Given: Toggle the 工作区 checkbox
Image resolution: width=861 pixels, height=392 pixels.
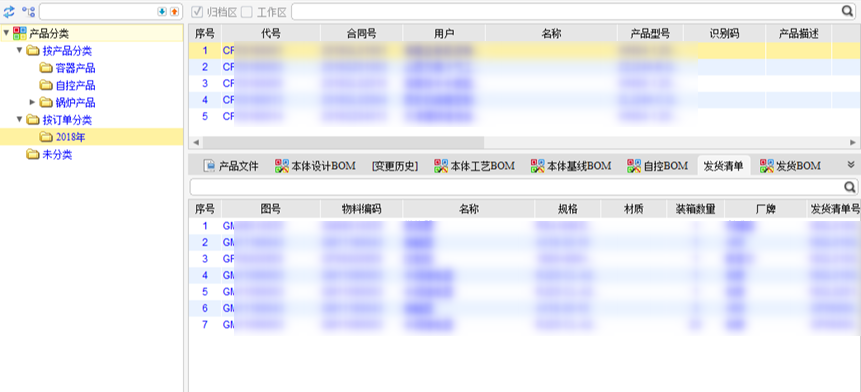Looking at the screenshot, I should [x=247, y=12].
